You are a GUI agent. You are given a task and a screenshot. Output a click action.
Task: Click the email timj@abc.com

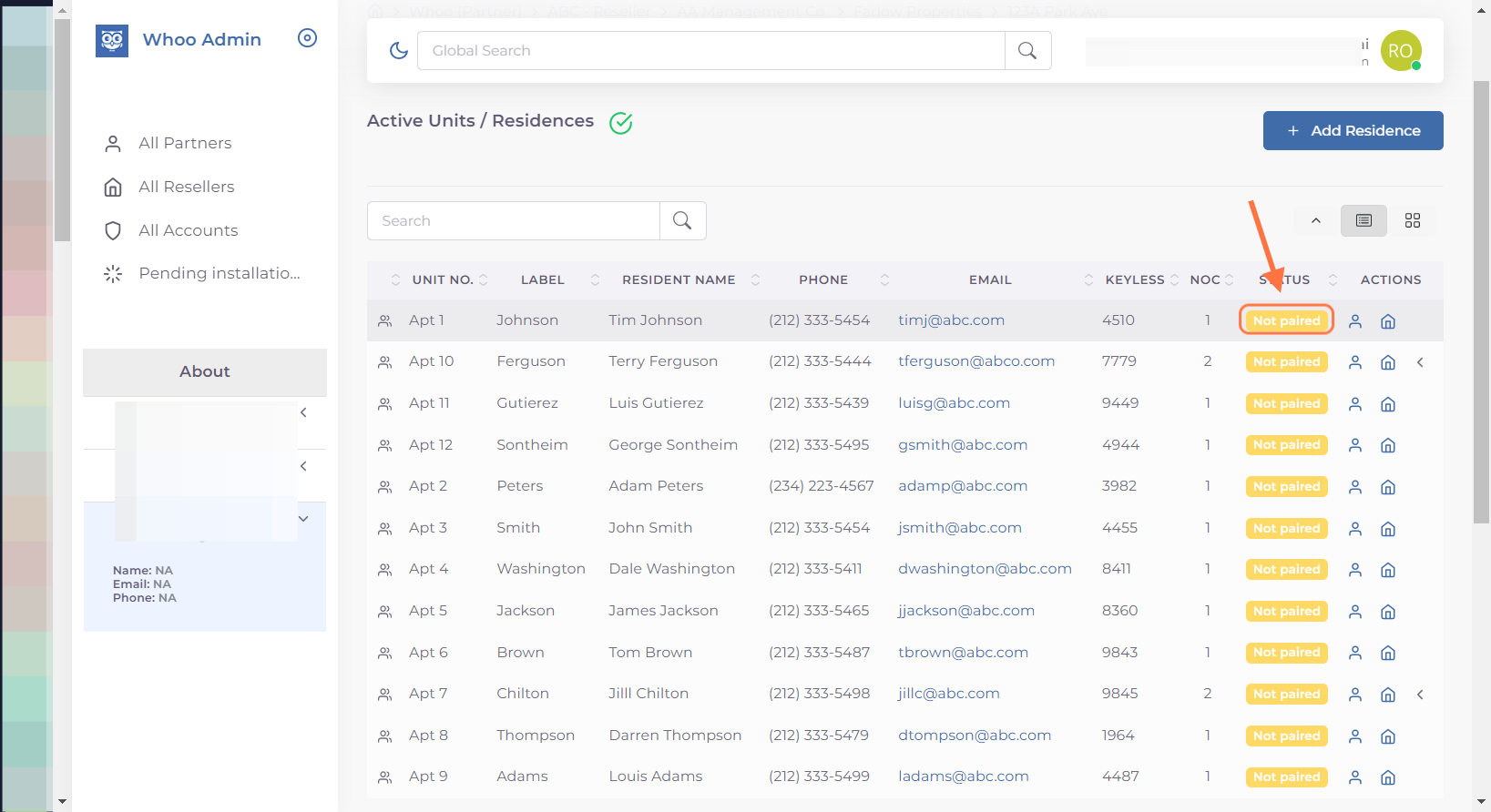point(951,320)
